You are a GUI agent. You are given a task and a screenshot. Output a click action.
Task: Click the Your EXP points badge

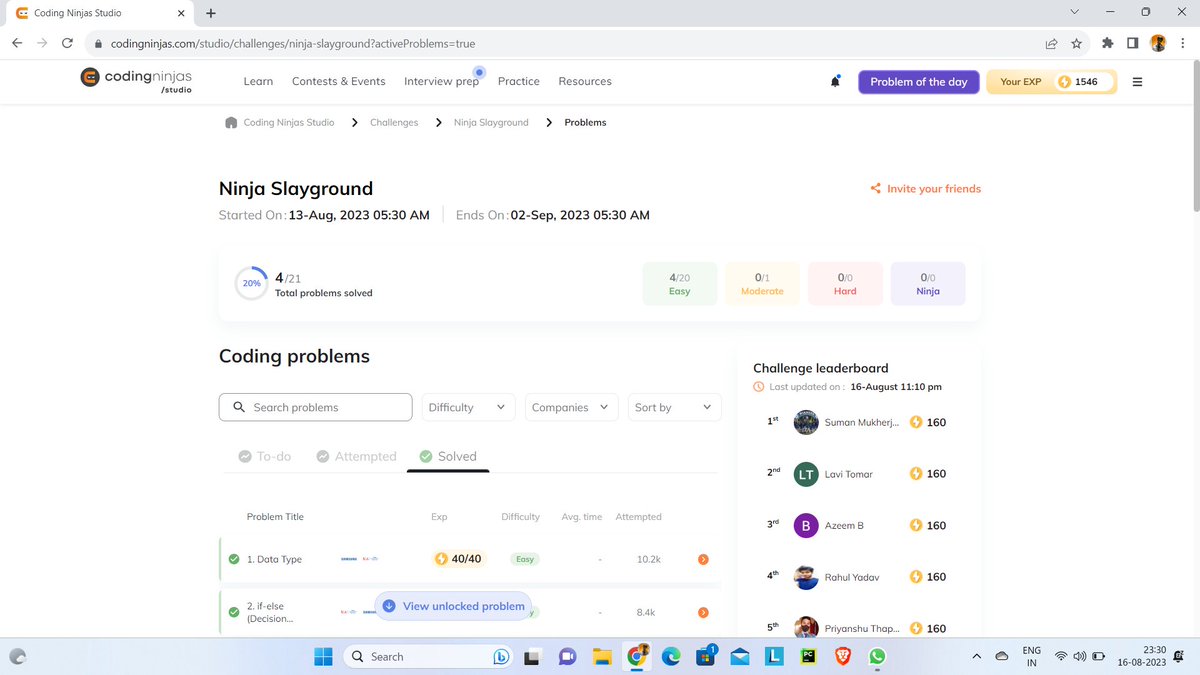pyautogui.click(x=1051, y=82)
